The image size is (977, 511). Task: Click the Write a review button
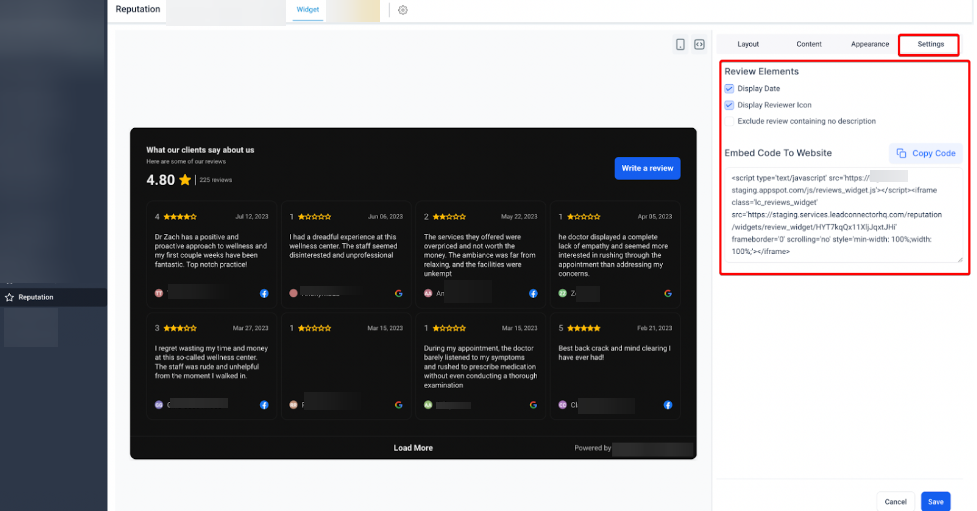(x=647, y=168)
